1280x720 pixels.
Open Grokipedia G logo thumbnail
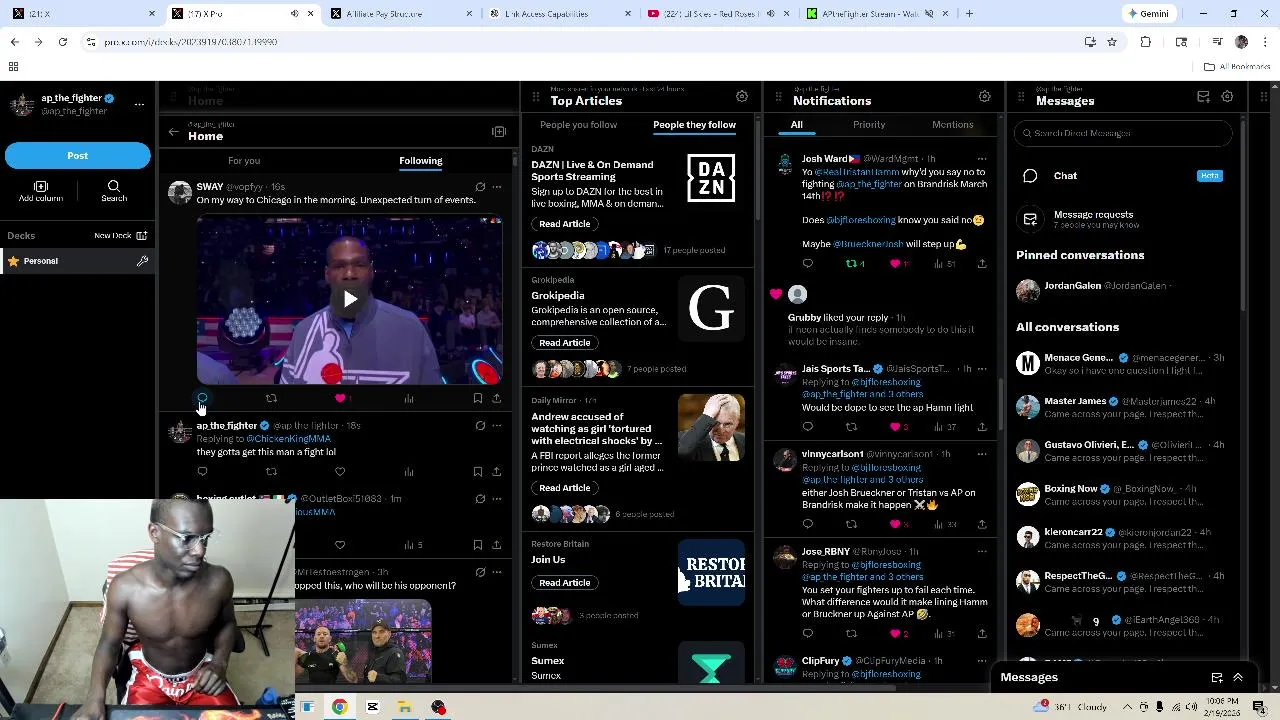coord(711,309)
